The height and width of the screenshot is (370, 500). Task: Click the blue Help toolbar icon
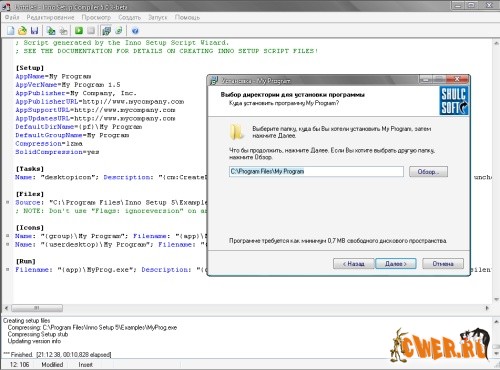pyautogui.click(x=135, y=31)
